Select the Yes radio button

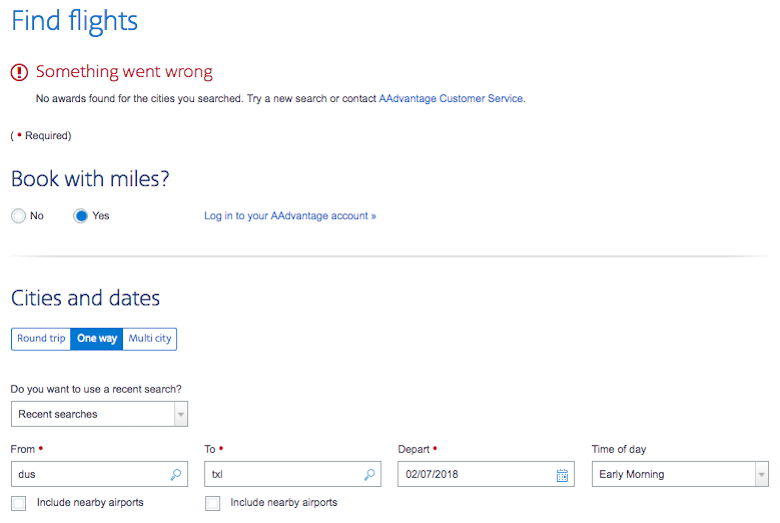pos(81,216)
